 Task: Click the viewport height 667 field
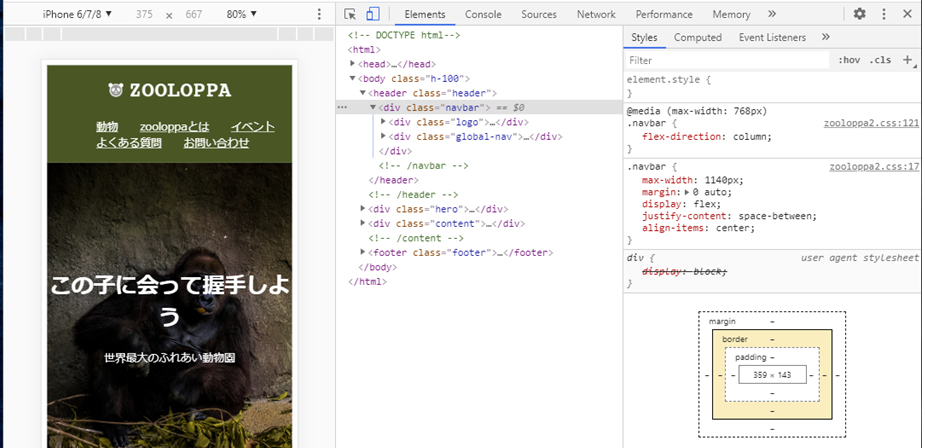[x=193, y=14]
